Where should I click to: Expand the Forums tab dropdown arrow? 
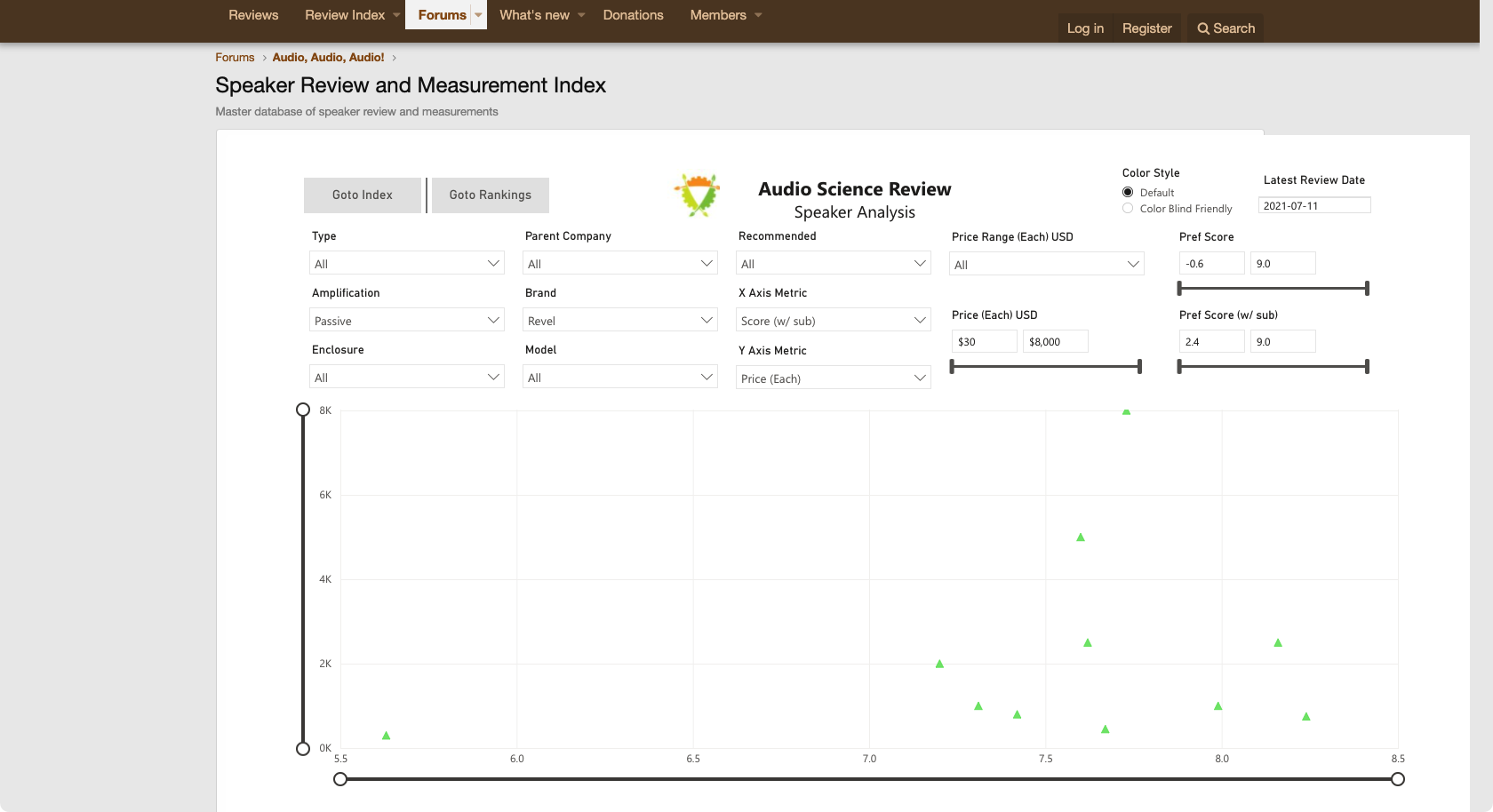point(478,15)
